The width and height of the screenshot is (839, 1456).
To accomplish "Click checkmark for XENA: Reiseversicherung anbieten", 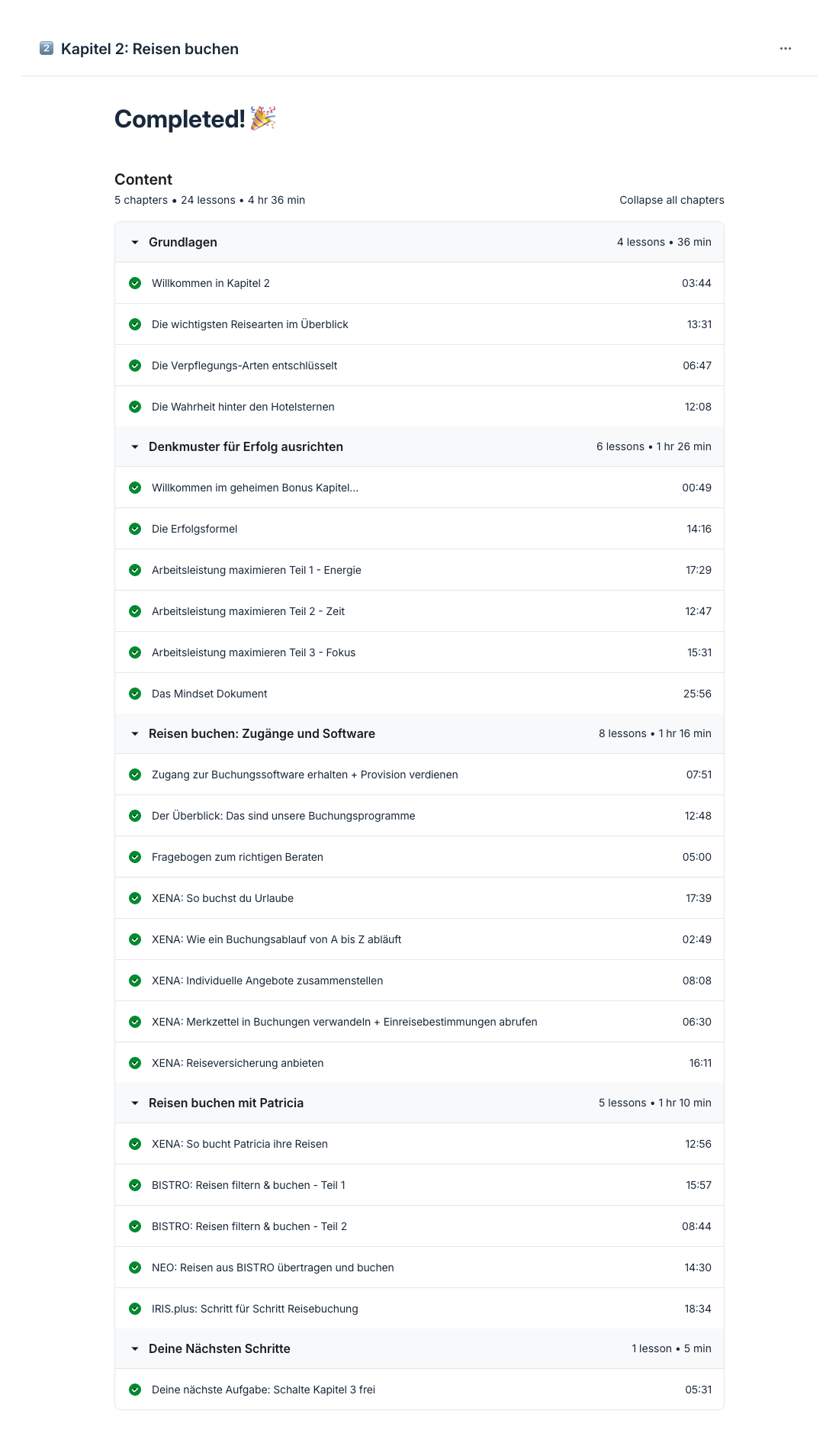I will point(135,1063).
